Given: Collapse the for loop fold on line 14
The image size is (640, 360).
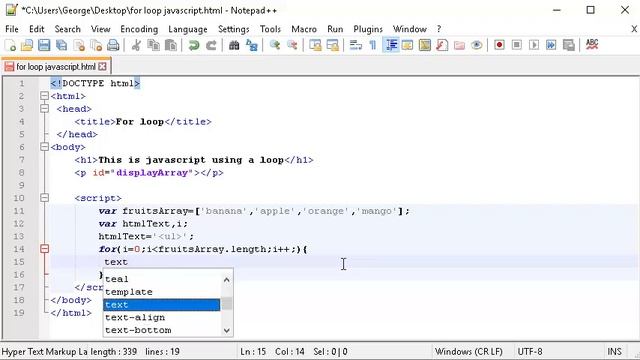Looking at the screenshot, I should tap(44, 249).
